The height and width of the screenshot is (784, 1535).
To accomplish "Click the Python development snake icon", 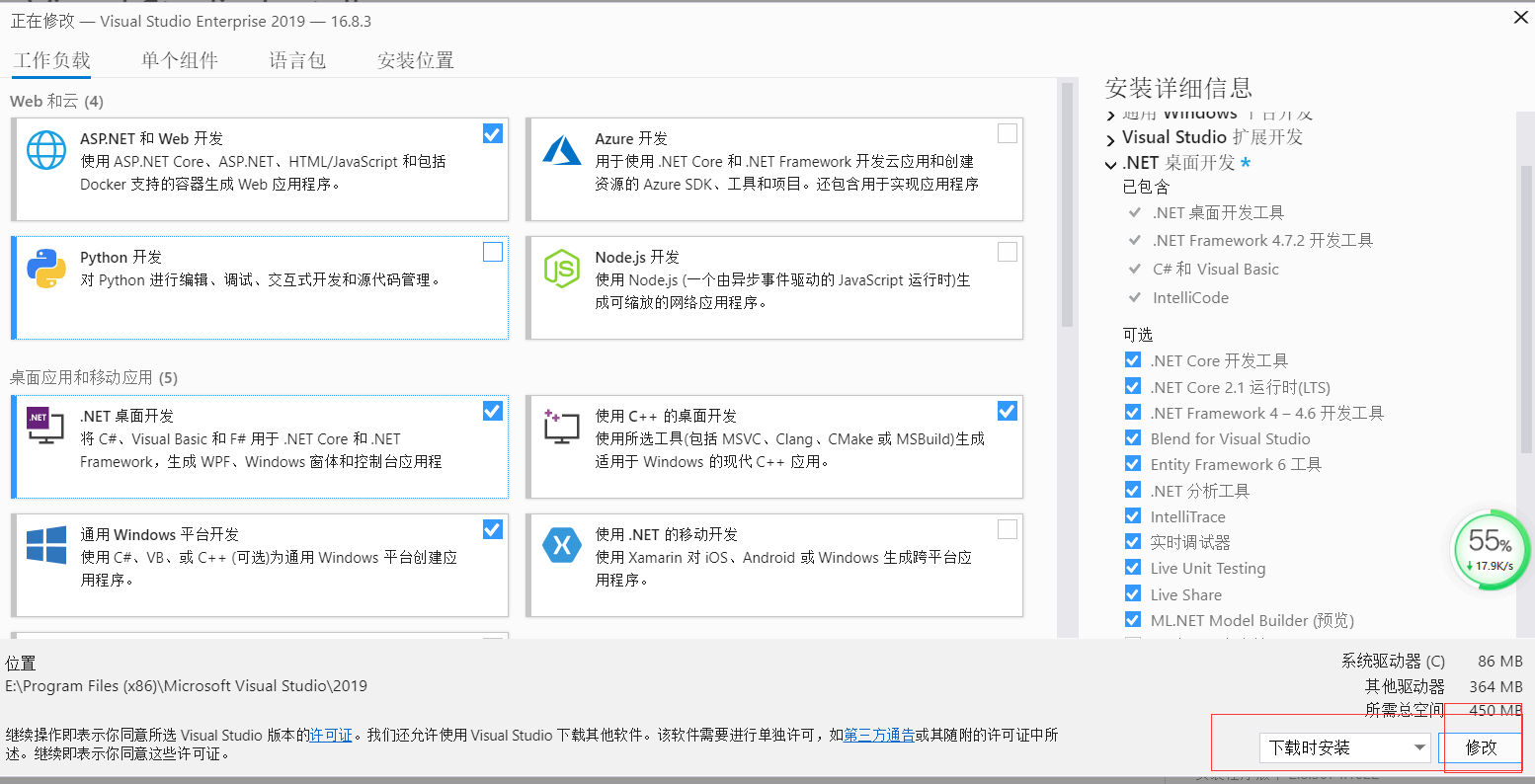I will (46, 269).
